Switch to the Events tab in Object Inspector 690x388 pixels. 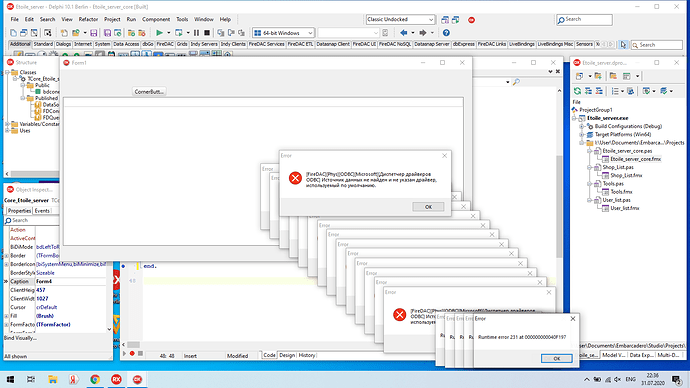[42, 211]
